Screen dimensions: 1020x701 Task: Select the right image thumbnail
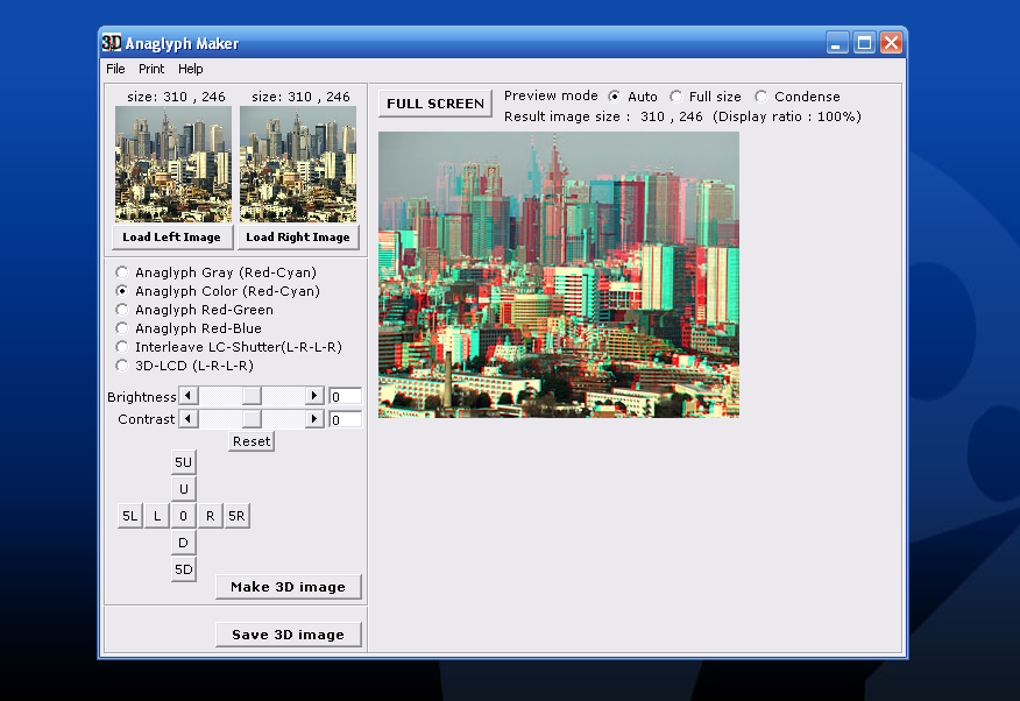tap(298, 165)
